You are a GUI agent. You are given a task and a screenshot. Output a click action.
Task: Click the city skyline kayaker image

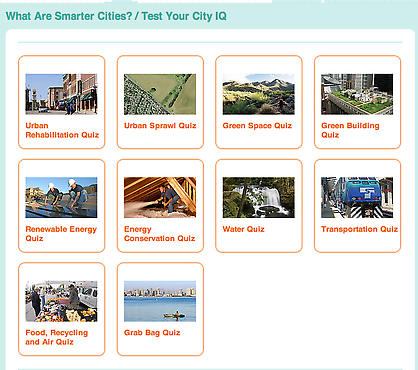[160, 301]
